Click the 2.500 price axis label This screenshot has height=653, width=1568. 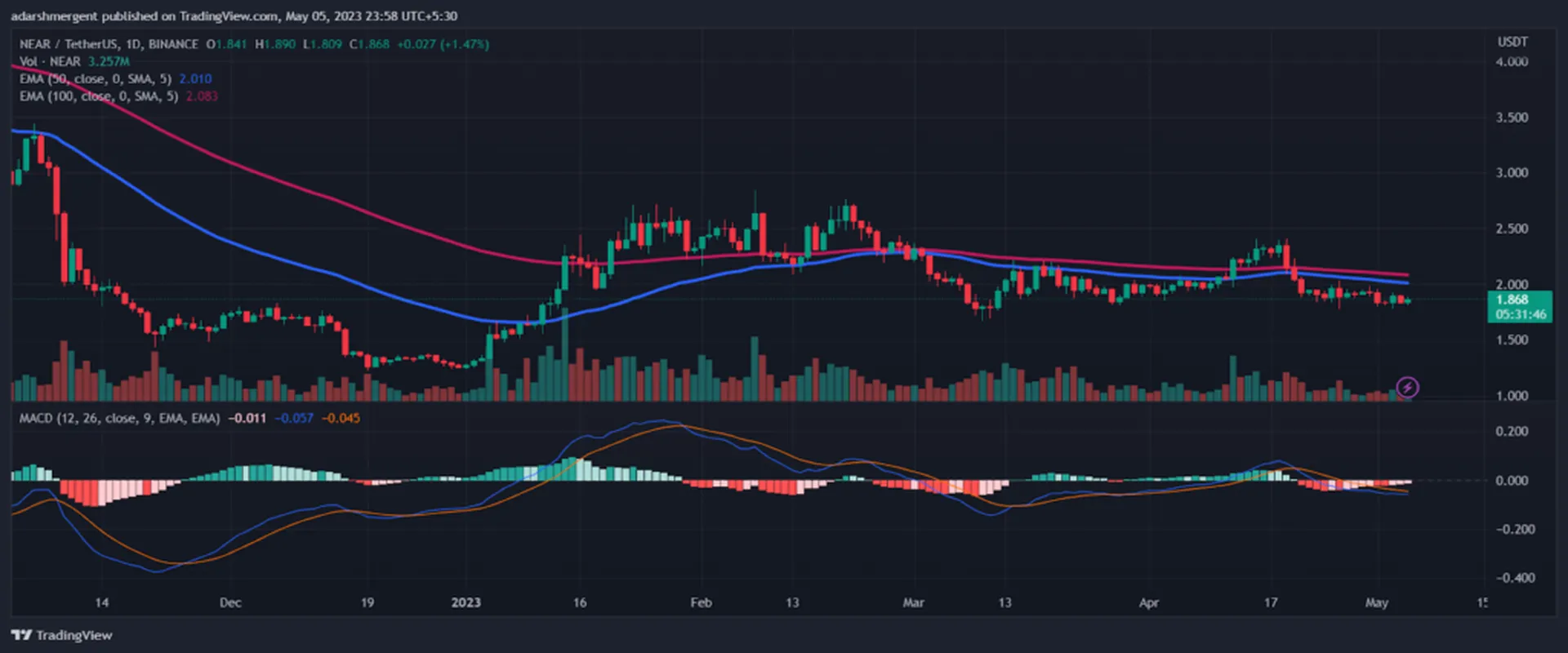click(x=1512, y=229)
